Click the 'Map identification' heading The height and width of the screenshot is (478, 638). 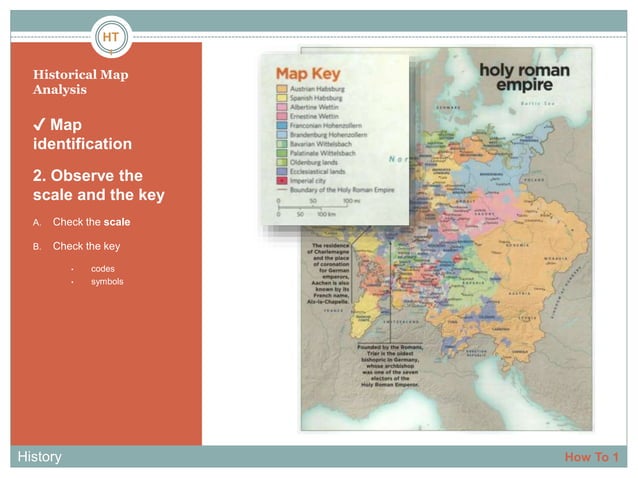82,134
